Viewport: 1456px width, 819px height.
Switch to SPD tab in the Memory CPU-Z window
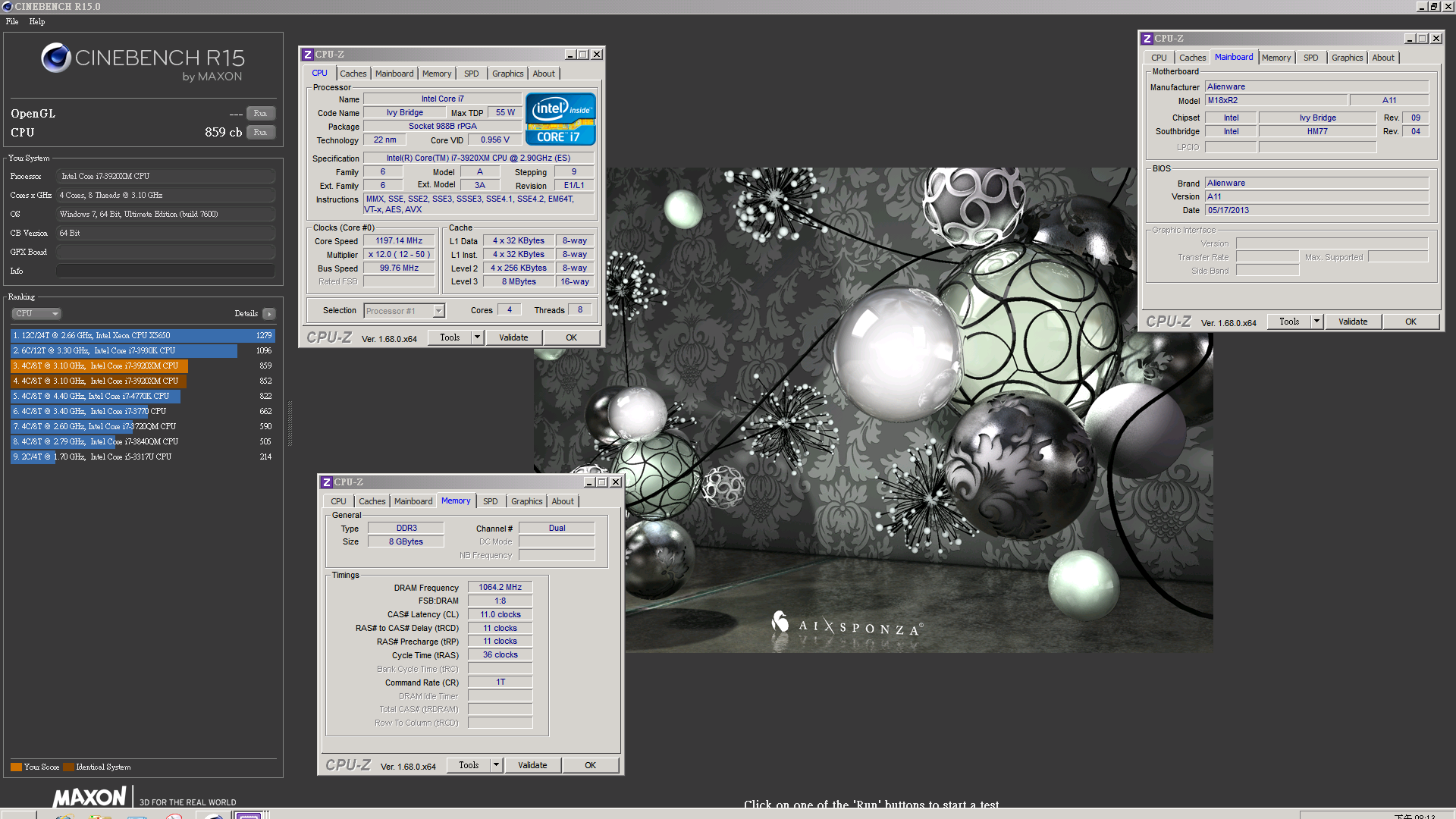point(491,501)
